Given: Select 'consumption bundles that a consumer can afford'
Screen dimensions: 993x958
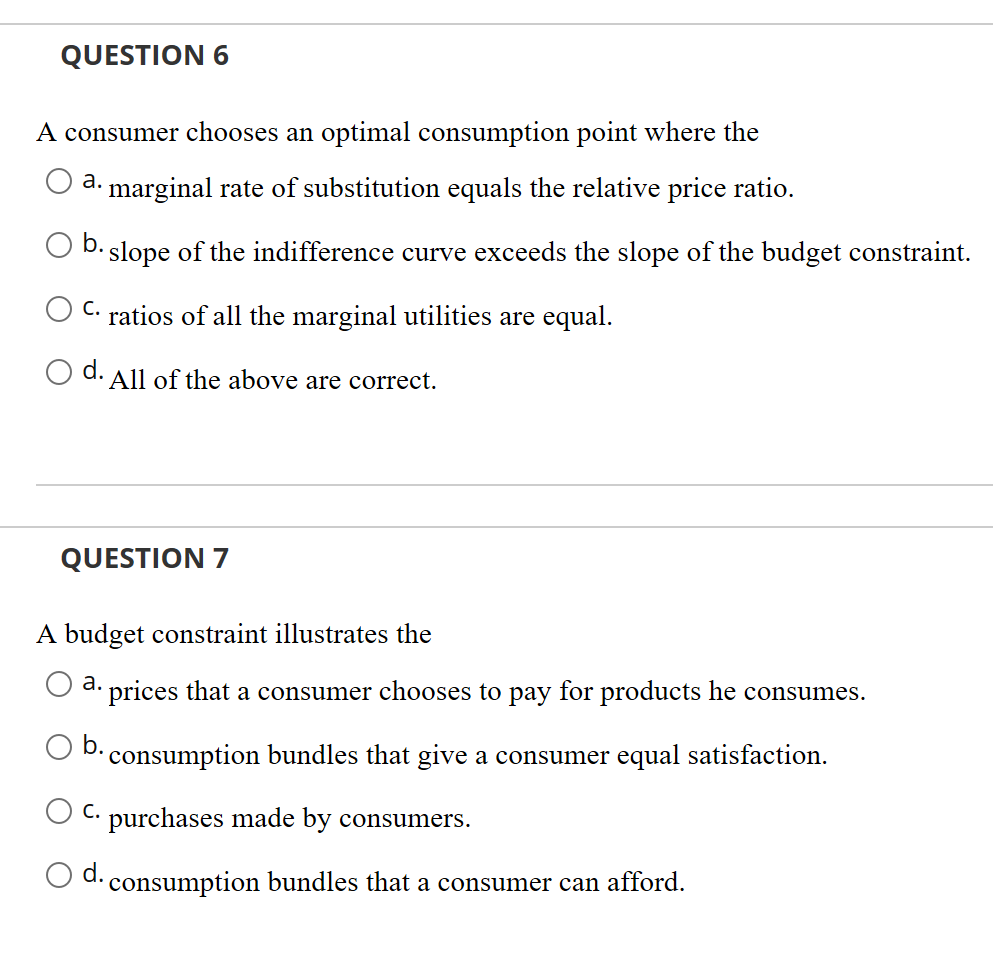Looking at the screenshot, I should pyautogui.click(x=58, y=875).
